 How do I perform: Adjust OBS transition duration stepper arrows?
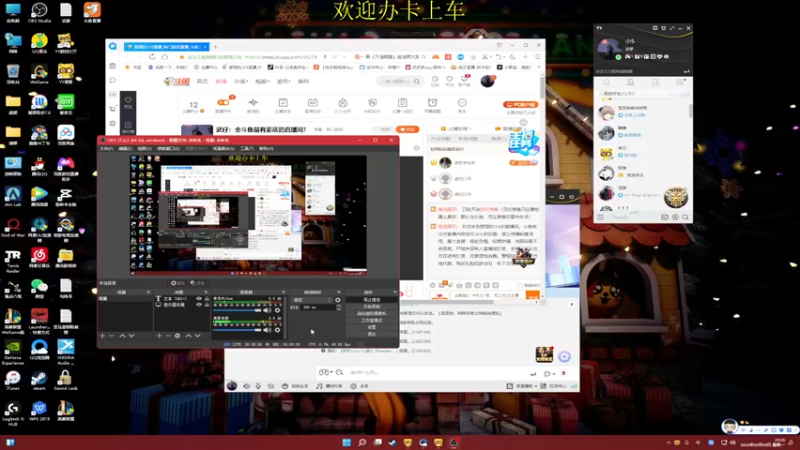click(x=338, y=307)
